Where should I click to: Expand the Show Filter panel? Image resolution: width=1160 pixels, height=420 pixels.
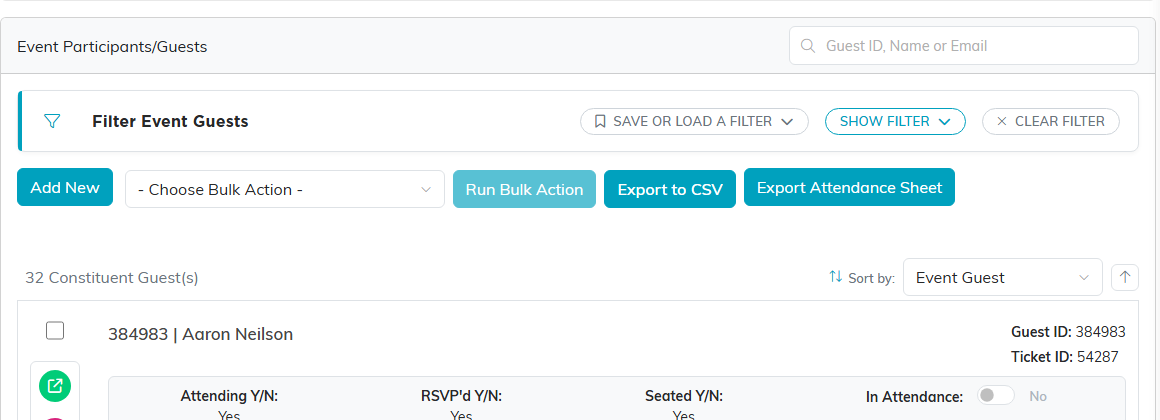(895, 121)
